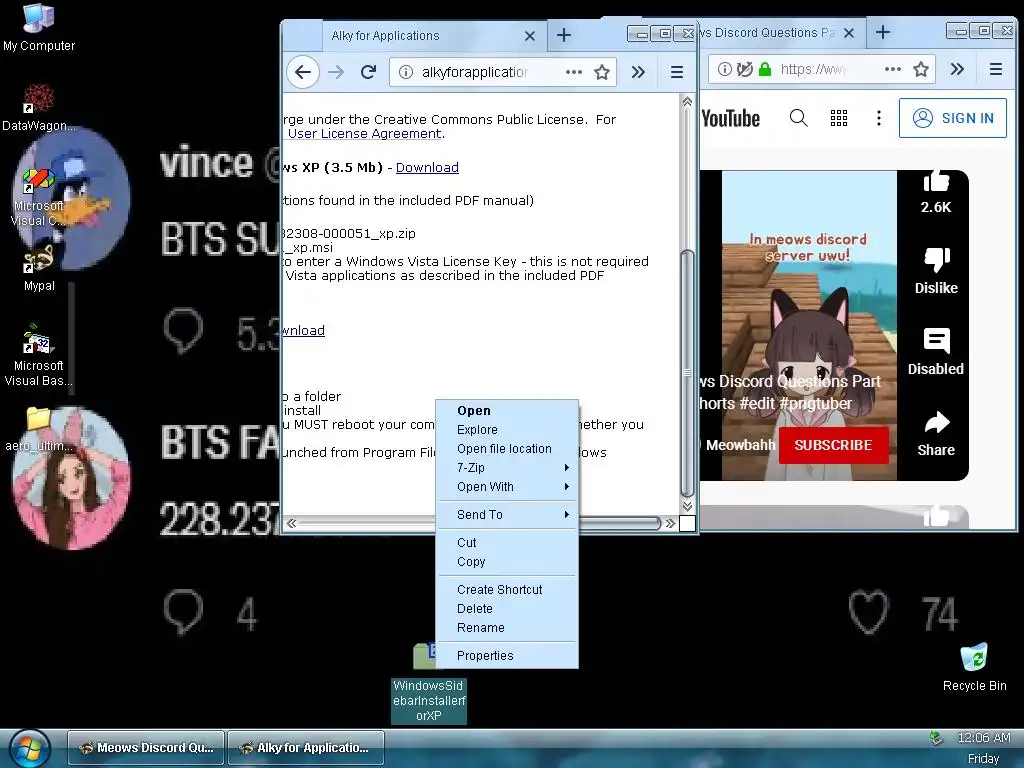Choose Open from the context menu
The height and width of the screenshot is (768, 1024).
point(507,411)
